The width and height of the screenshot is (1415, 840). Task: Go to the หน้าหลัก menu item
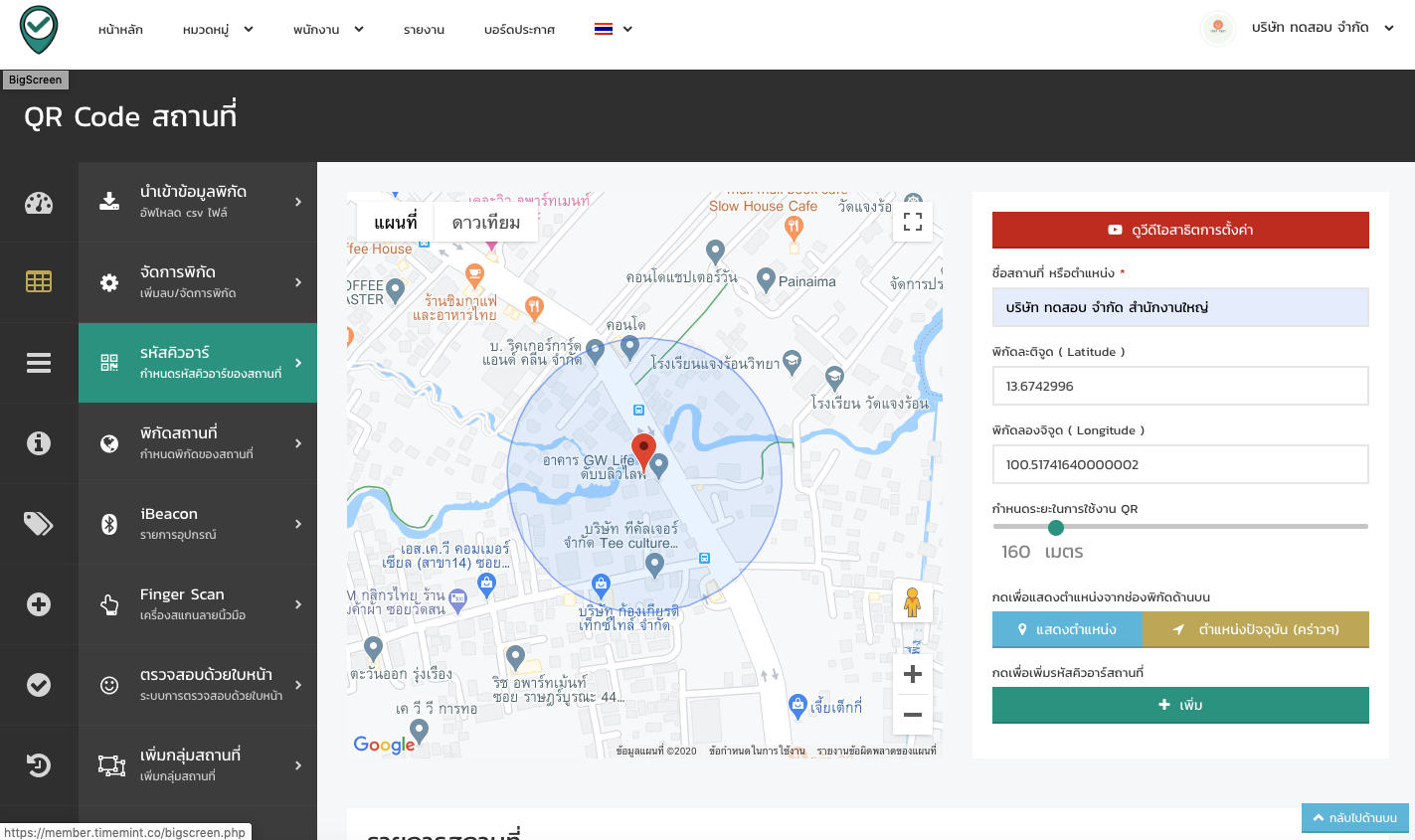coord(120,30)
